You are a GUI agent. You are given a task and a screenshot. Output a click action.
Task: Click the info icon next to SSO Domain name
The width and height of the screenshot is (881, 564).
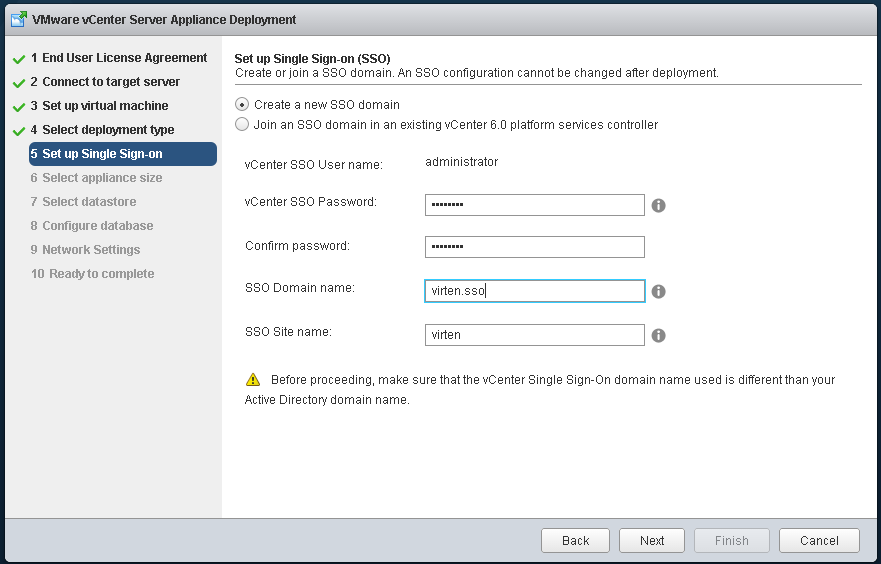tap(659, 292)
